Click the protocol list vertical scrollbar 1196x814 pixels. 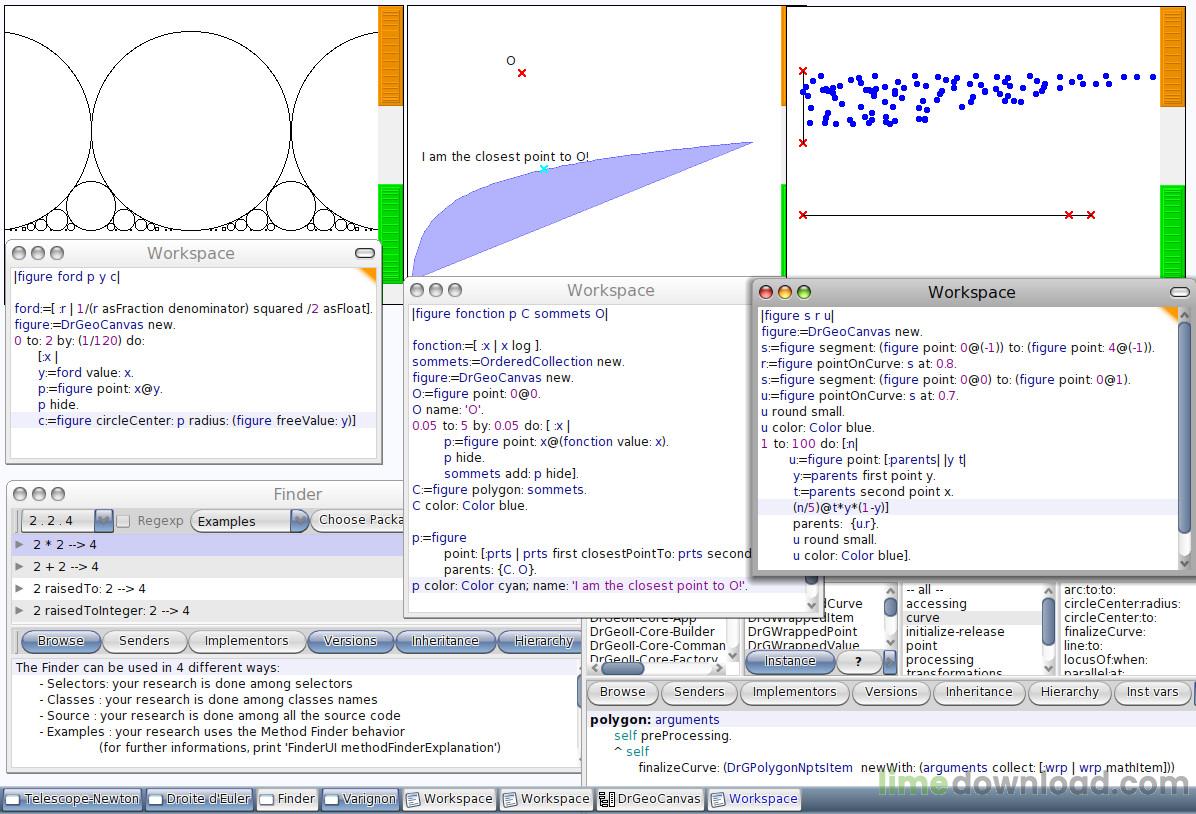1048,629
